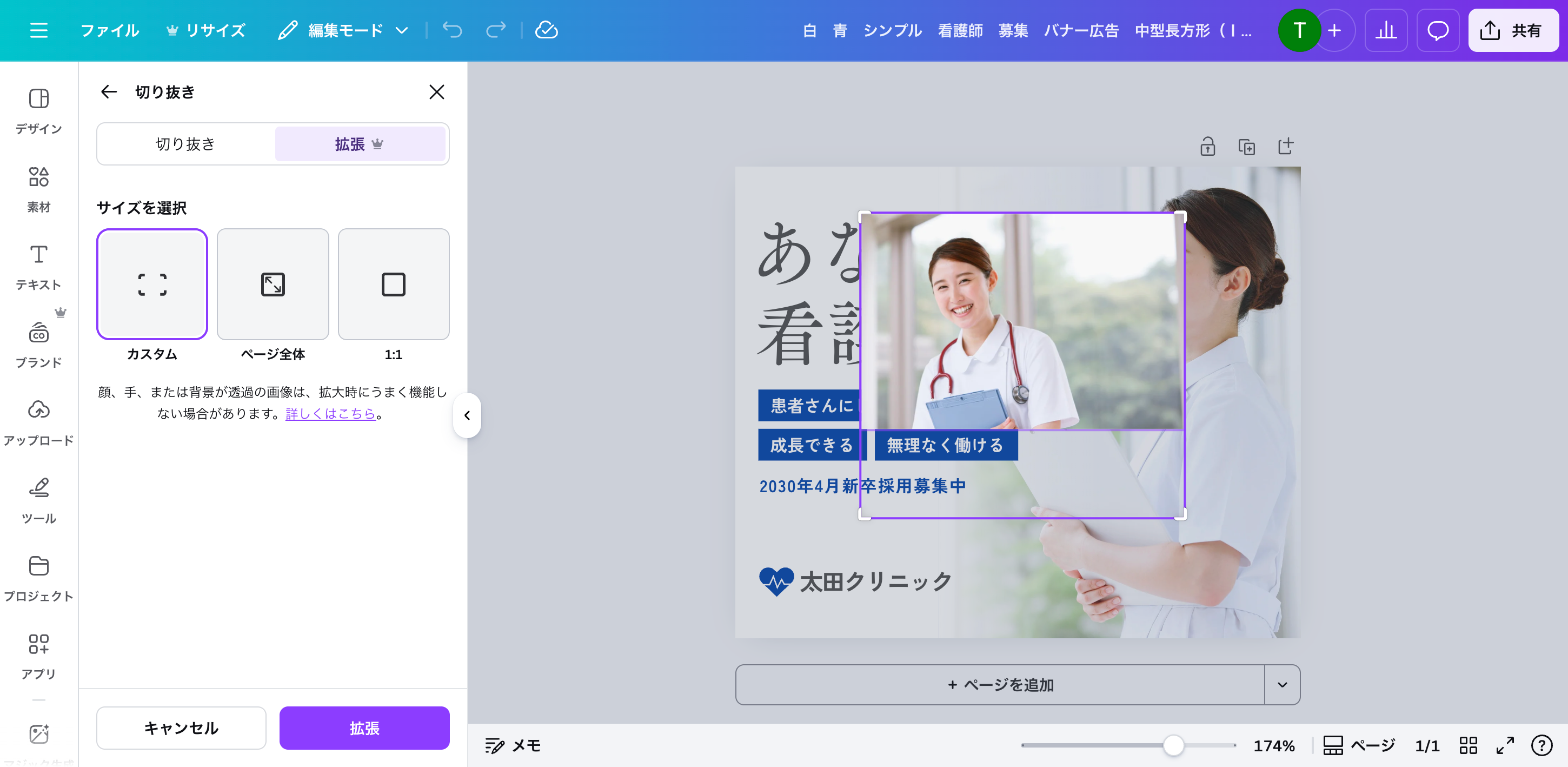Image resolution: width=1568 pixels, height=767 pixels.
Task: Open the comments speech bubble icon
Action: coord(1437,30)
